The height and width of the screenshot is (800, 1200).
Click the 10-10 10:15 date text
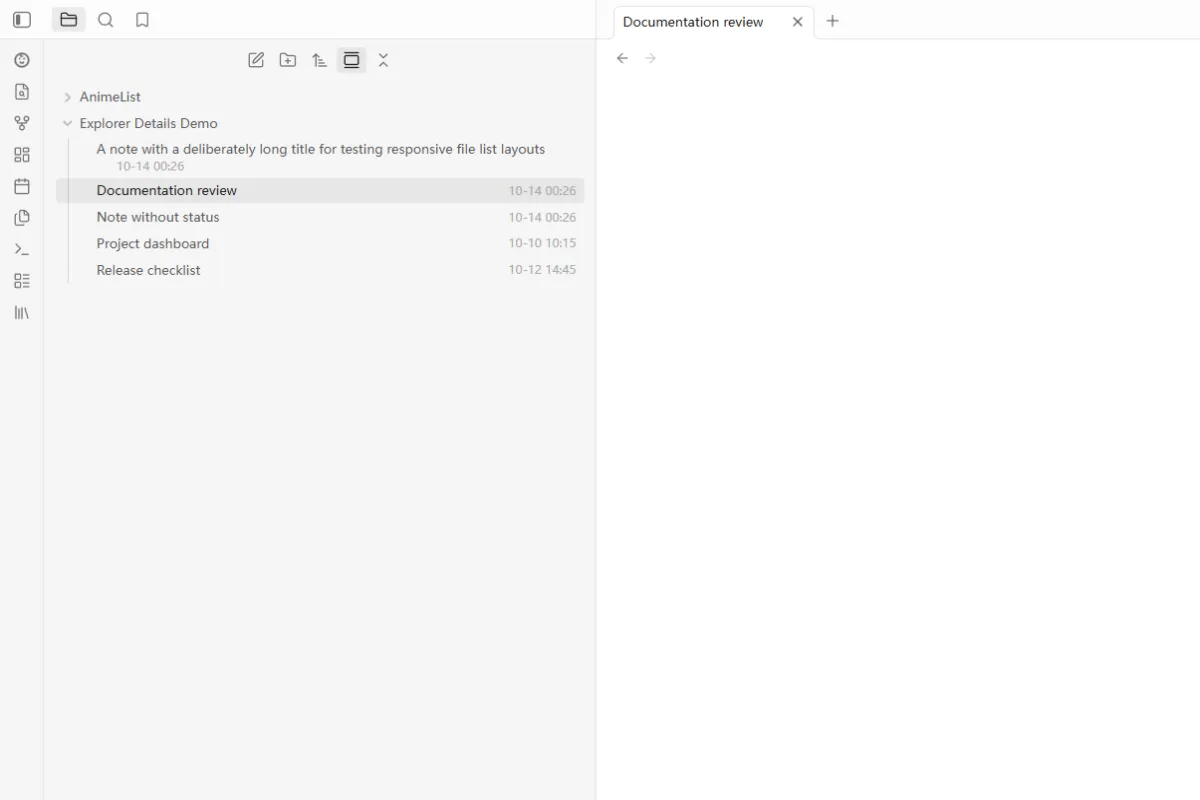pos(542,243)
